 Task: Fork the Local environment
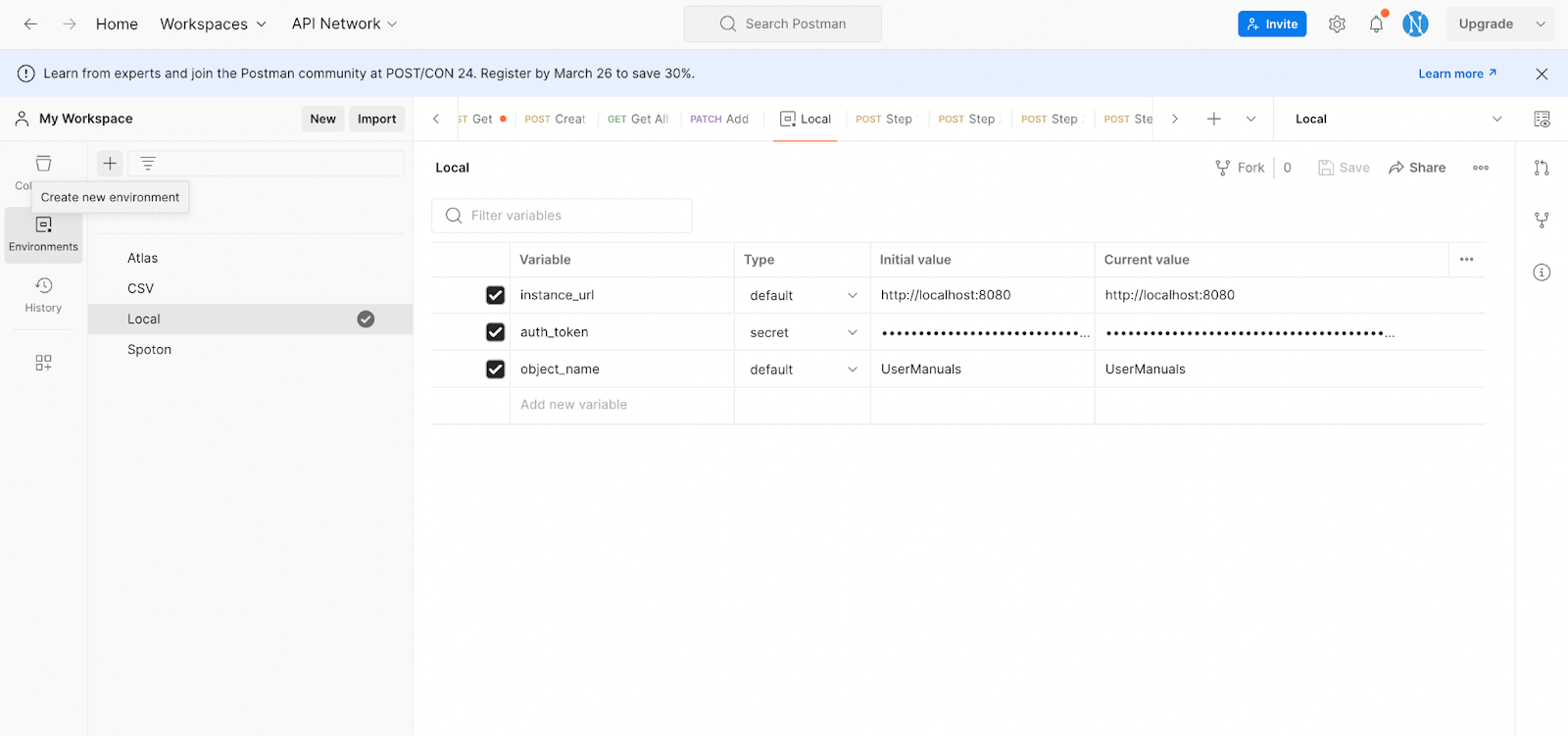1241,168
